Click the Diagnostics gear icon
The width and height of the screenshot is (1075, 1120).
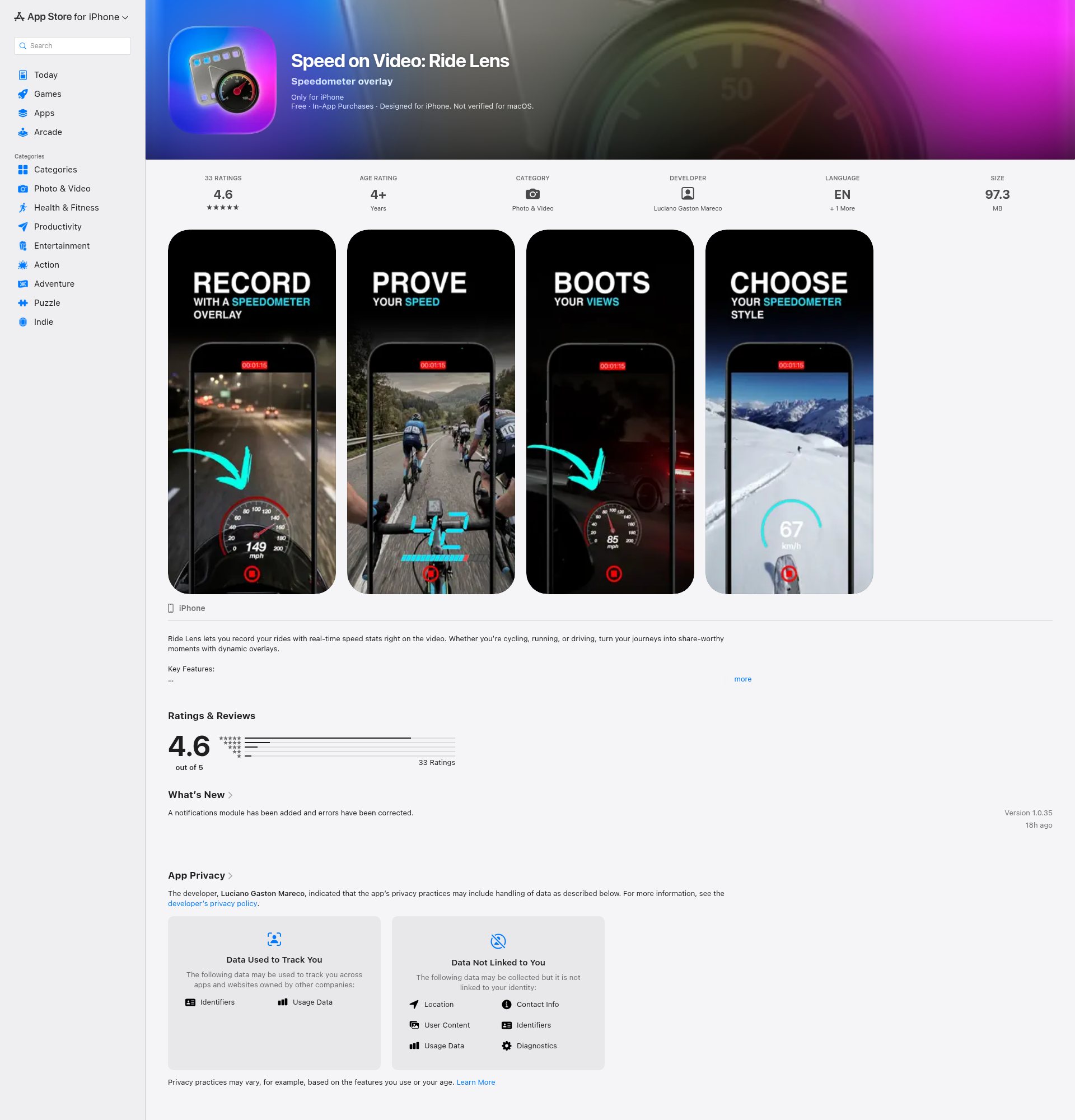point(507,1046)
